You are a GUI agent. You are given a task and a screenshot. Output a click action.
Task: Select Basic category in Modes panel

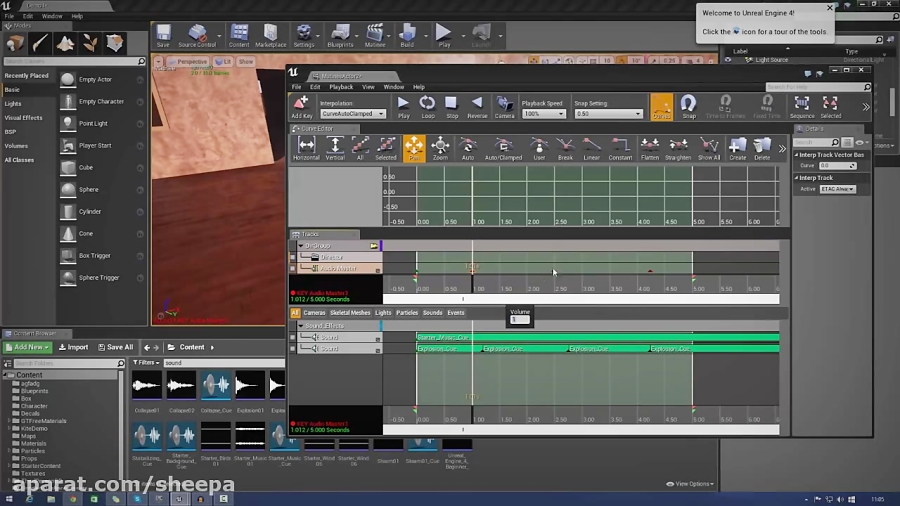[12, 89]
